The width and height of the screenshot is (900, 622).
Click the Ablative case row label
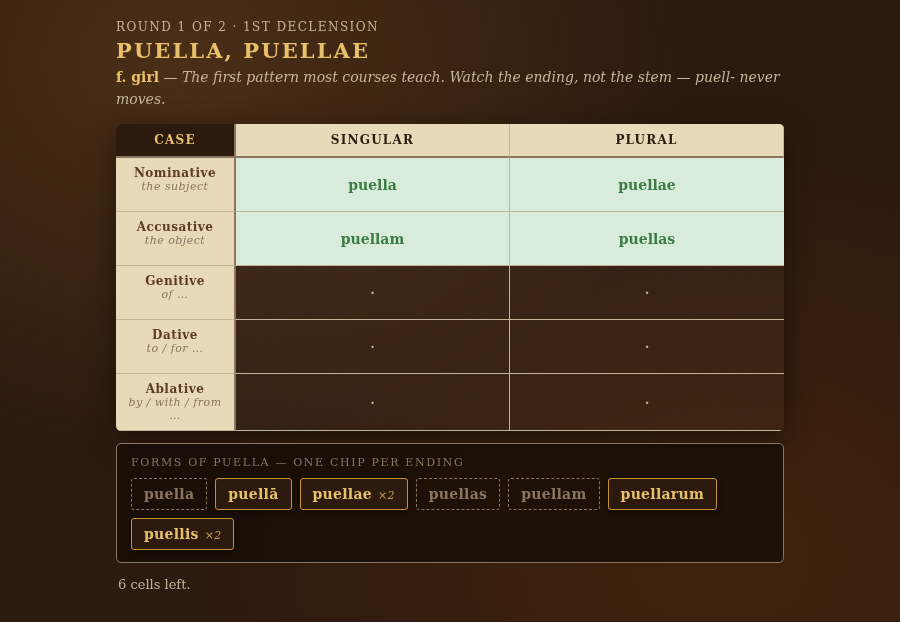[175, 402]
